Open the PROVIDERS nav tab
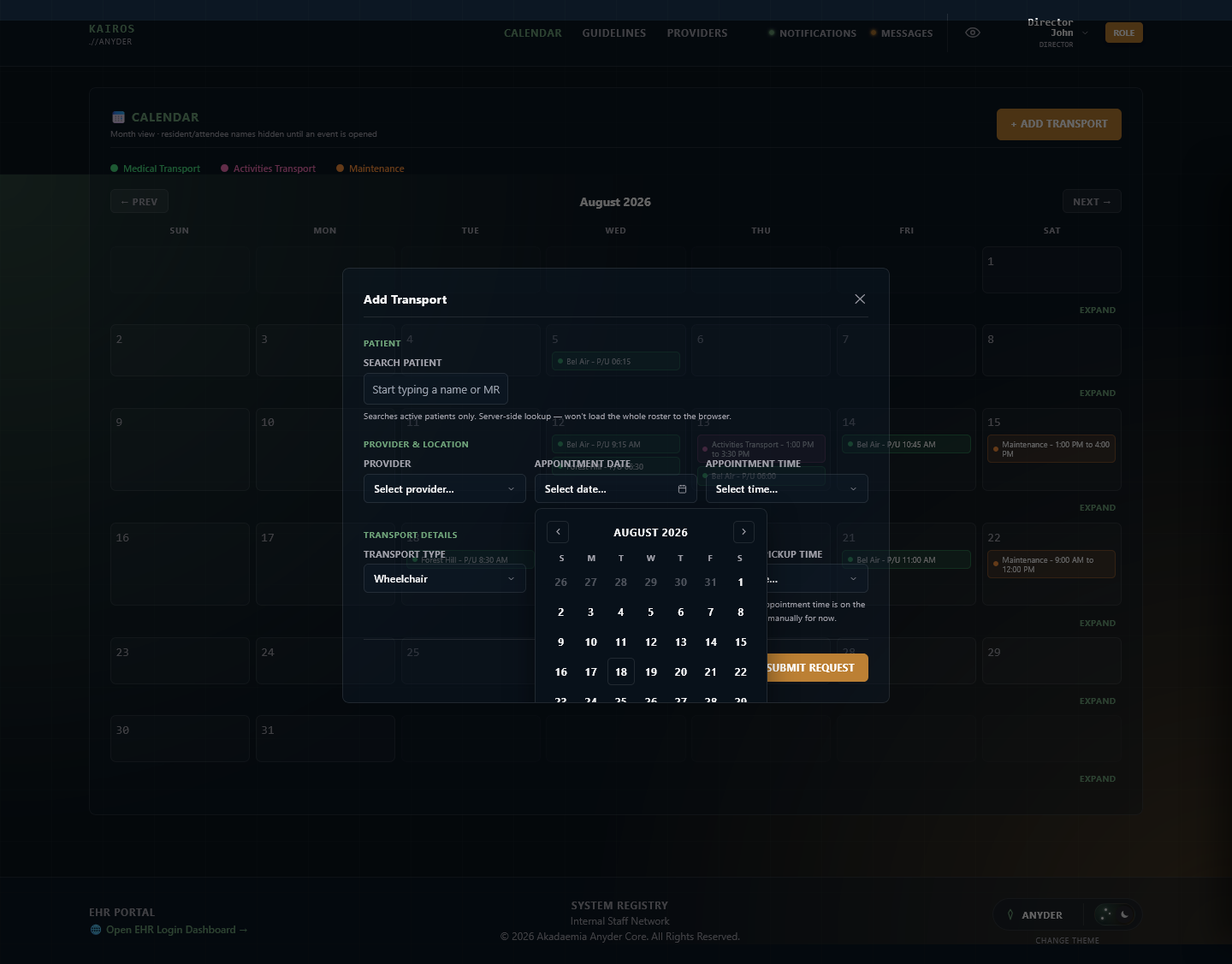The width and height of the screenshot is (1232, 964). point(697,33)
